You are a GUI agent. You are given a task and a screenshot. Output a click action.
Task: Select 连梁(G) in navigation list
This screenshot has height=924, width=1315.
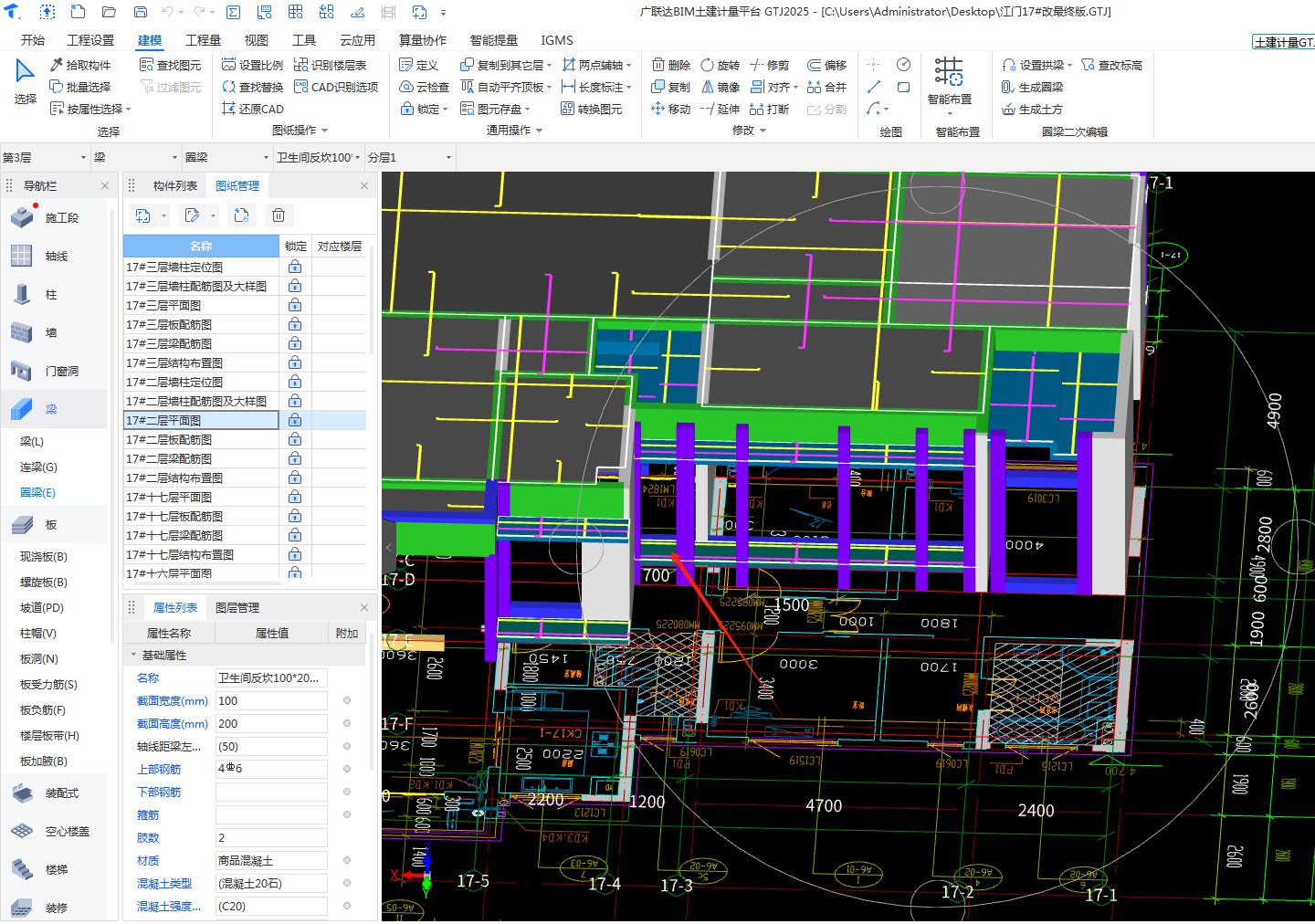point(38,467)
